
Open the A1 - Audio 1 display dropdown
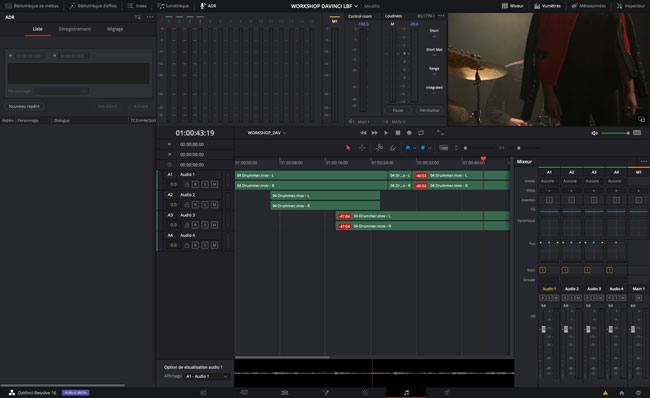click(x=206, y=376)
